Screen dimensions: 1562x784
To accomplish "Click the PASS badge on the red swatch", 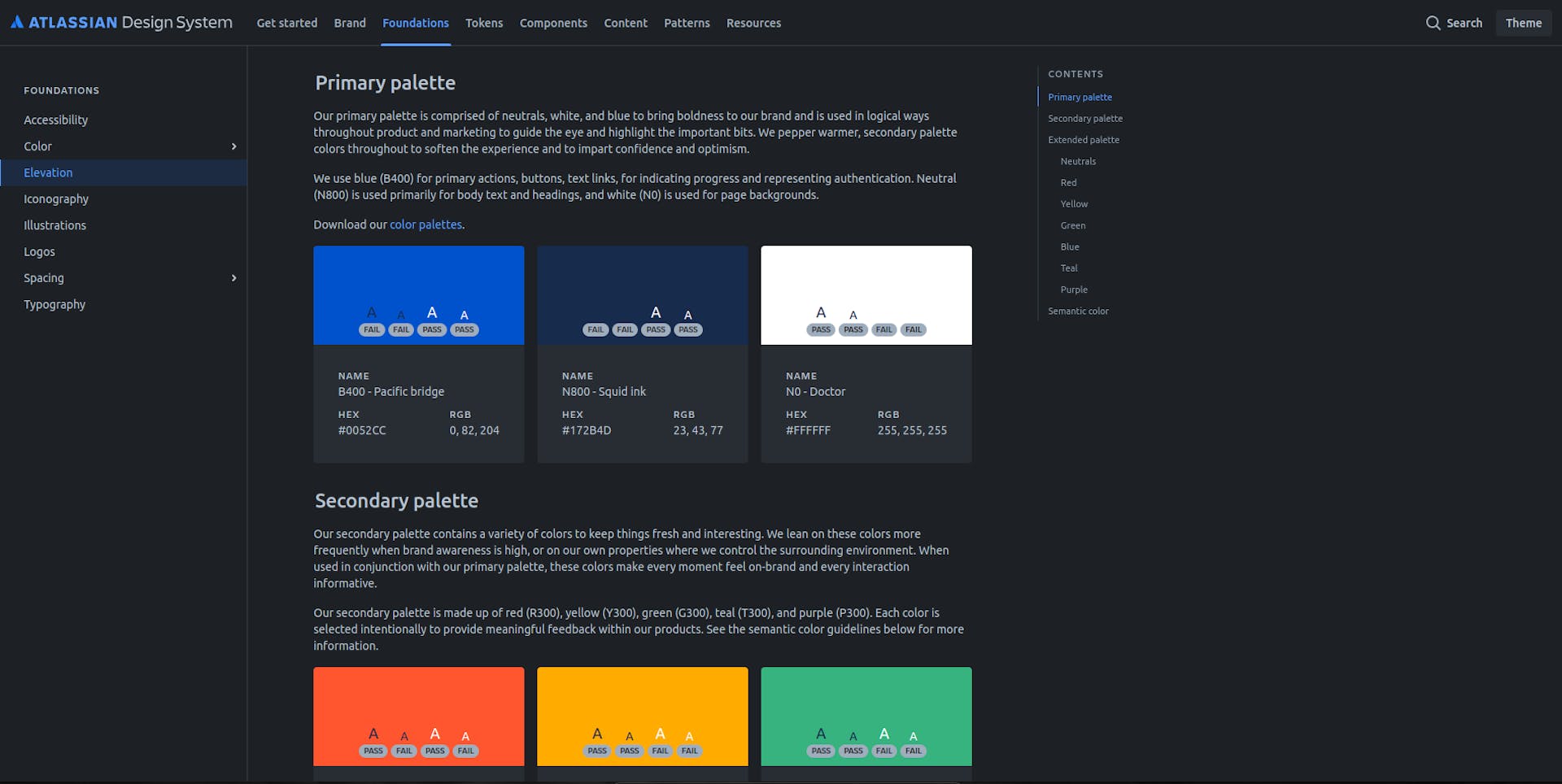I will point(373,751).
